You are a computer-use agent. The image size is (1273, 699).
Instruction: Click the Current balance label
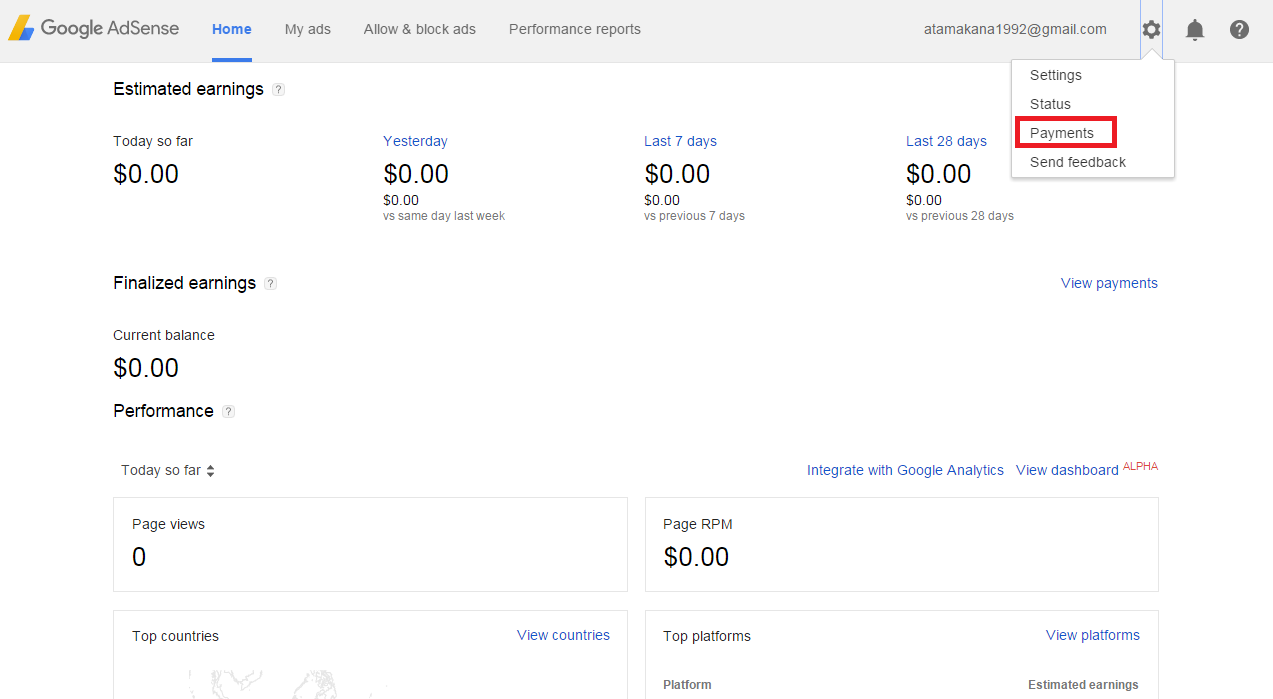click(x=164, y=335)
